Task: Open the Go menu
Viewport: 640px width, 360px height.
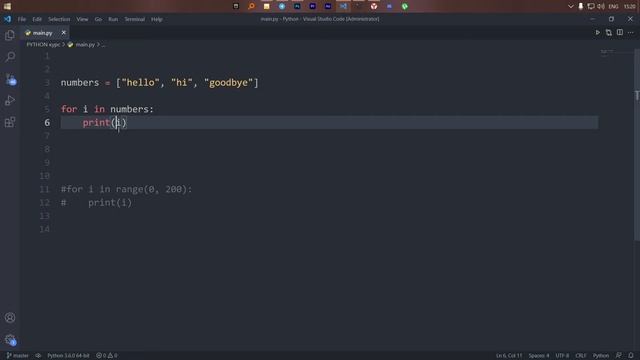Action: 98,19
